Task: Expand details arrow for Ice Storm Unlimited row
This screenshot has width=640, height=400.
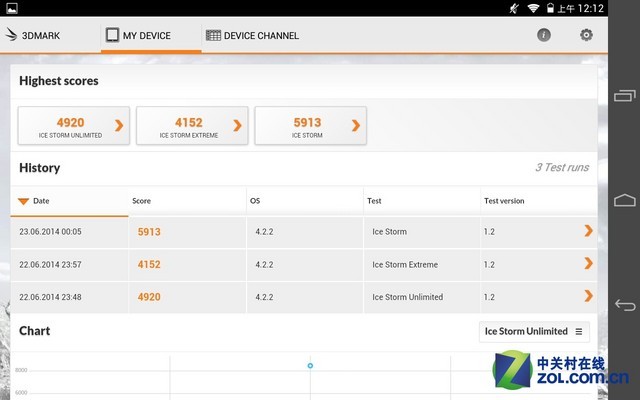Action: (x=588, y=296)
